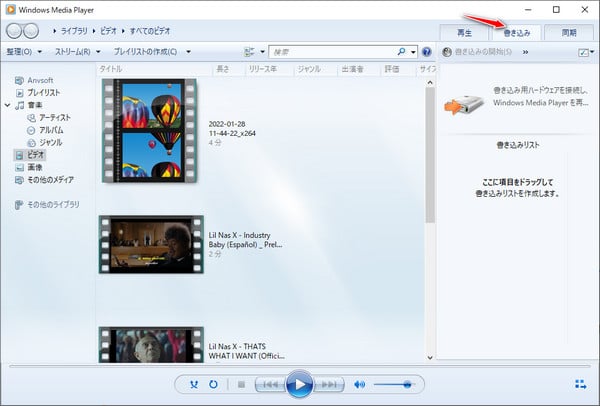Click すべてのビデオ in the breadcrumb
This screenshot has width=600, height=406.
[x=150, y=31]
